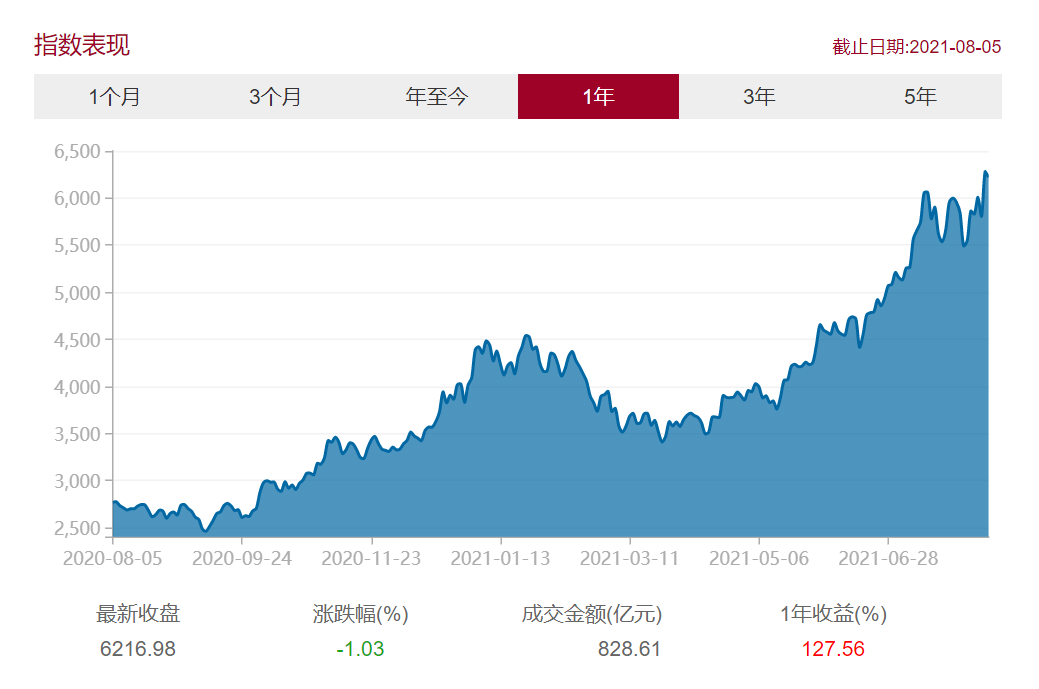Click the 2020-08-05 date label
Viewport: 1039px width, 689px height.
click(113, 558)
